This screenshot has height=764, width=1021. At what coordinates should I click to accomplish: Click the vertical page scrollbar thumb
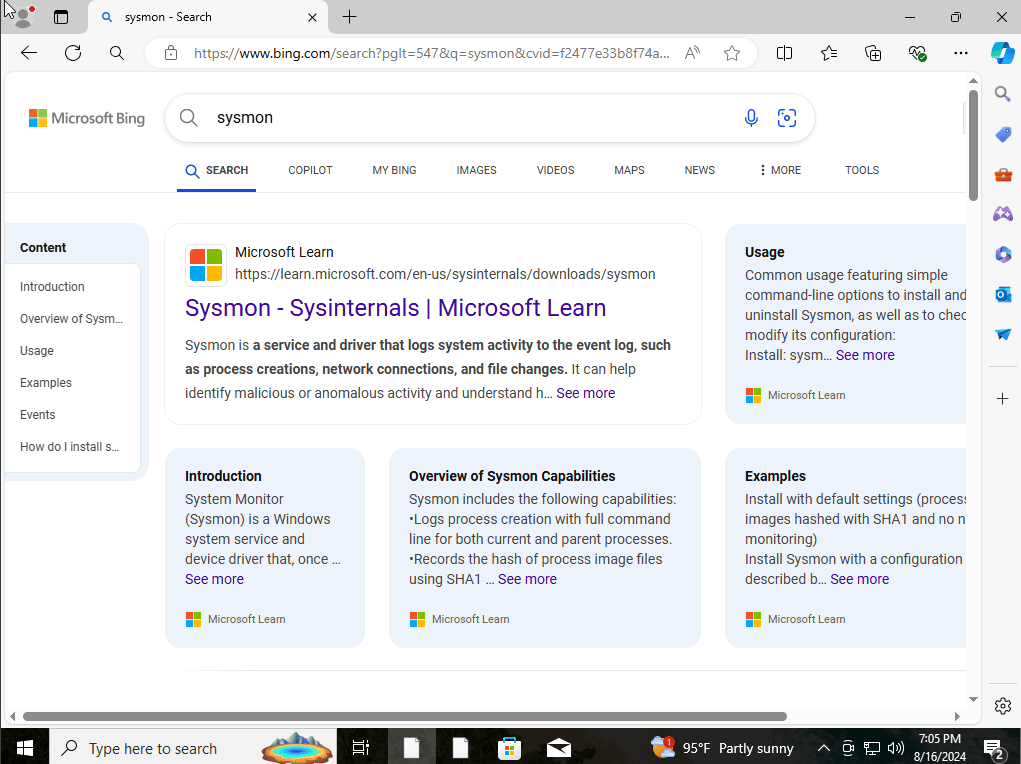pyautogui.click(x=973, y=145)
